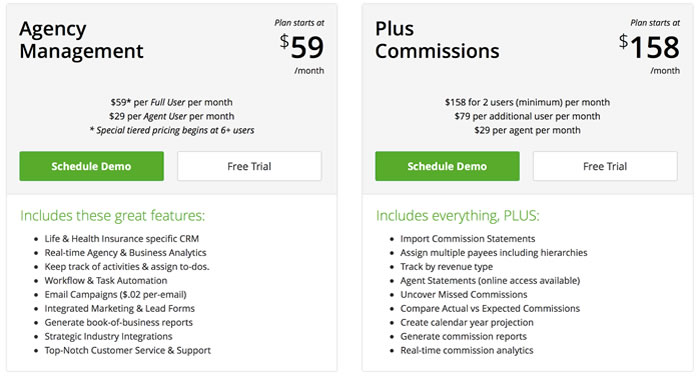This screenshot has height=376, width=700.
Task: Click 'Import Commission Statements' feature
Action: [x=467, y=239]
